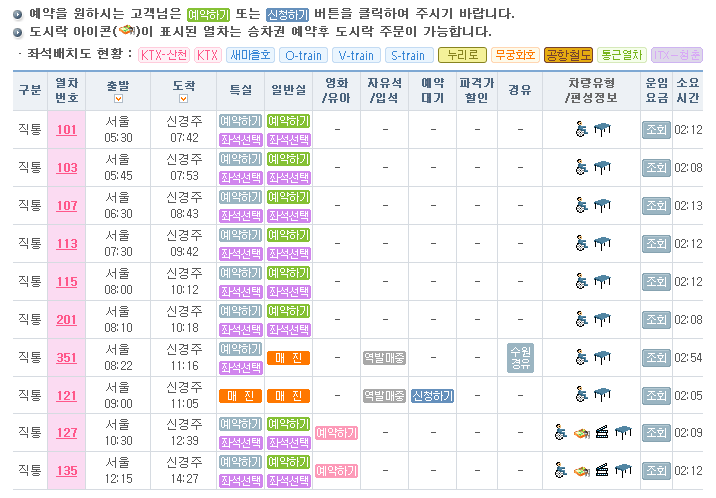Click table seat icon in train 113 row
Screen dimensions: 716x498
click(602, 244)
